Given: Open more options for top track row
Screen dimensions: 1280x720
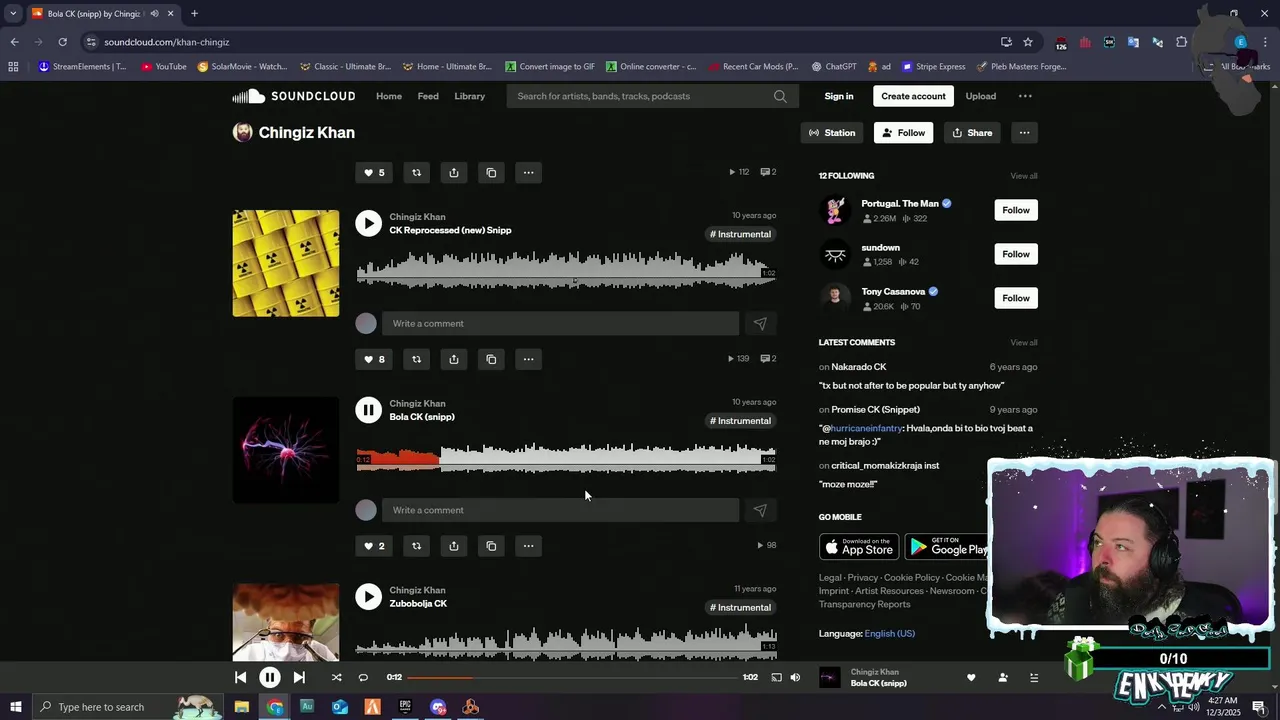Looking at the screenshot, I should click(528, 172).
